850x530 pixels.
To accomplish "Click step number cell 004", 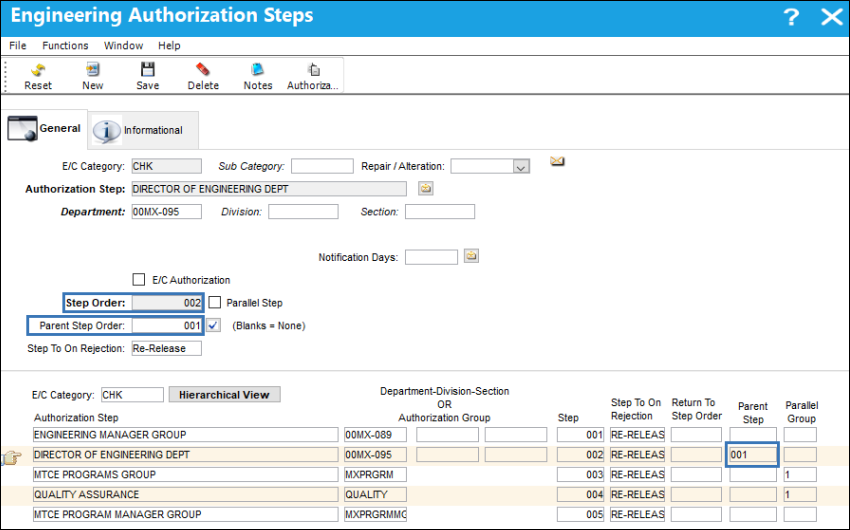I will [x=580, y=494].
